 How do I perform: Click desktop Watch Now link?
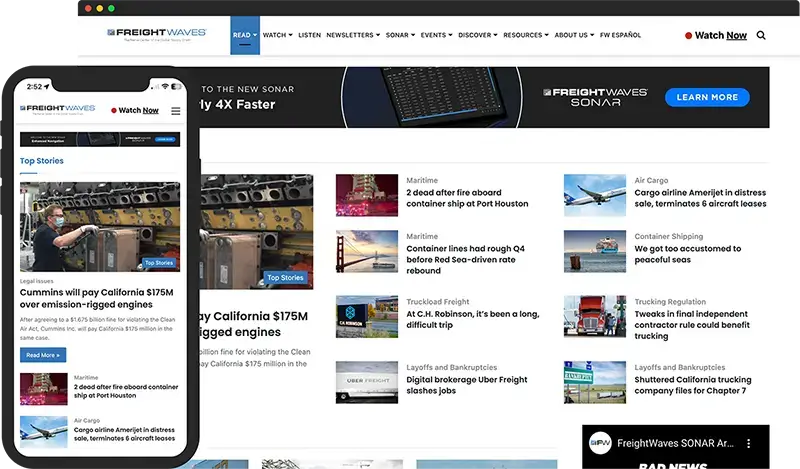tap(720, 35)
